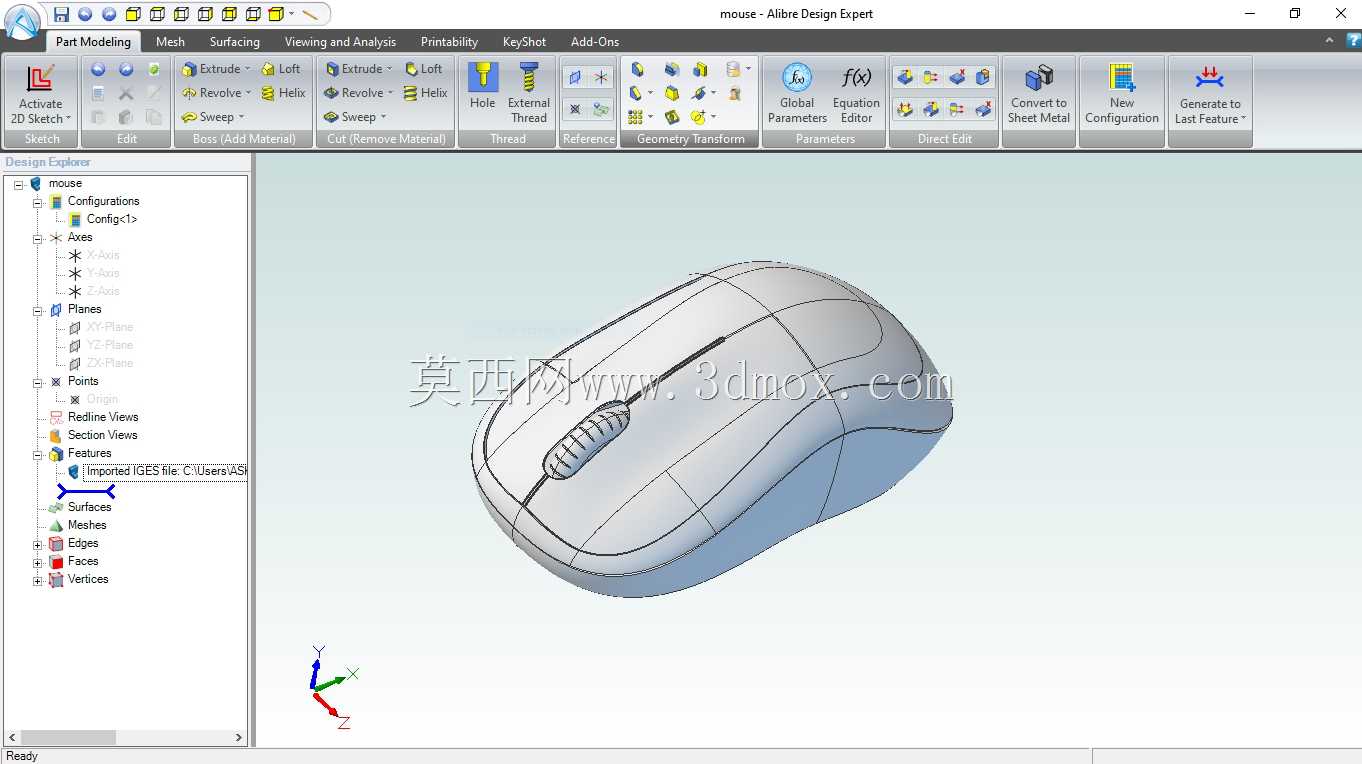Image resolution: width=1362 pixels, height=764 pixels.
Task: Open the Alibre application menu logo
Action: coord(22,21)
